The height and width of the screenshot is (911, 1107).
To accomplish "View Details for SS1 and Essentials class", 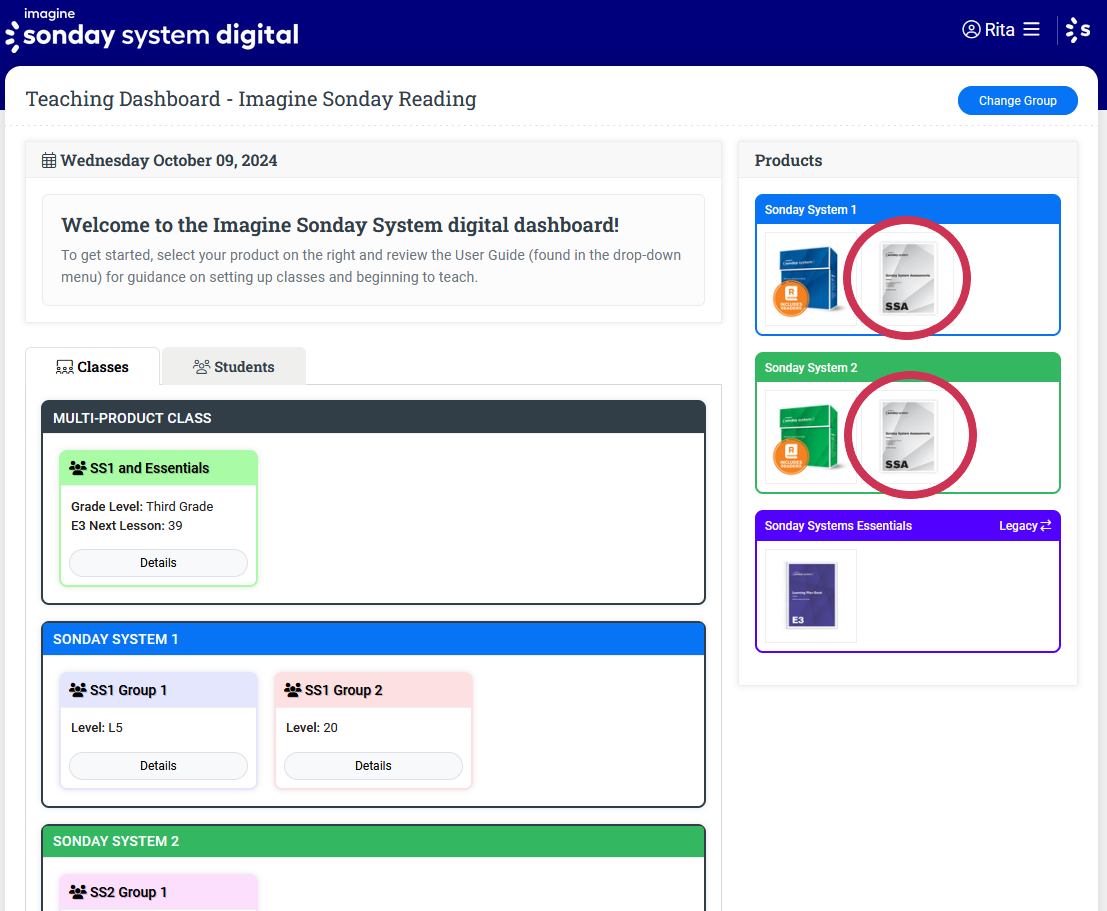I will coord(158,563).
